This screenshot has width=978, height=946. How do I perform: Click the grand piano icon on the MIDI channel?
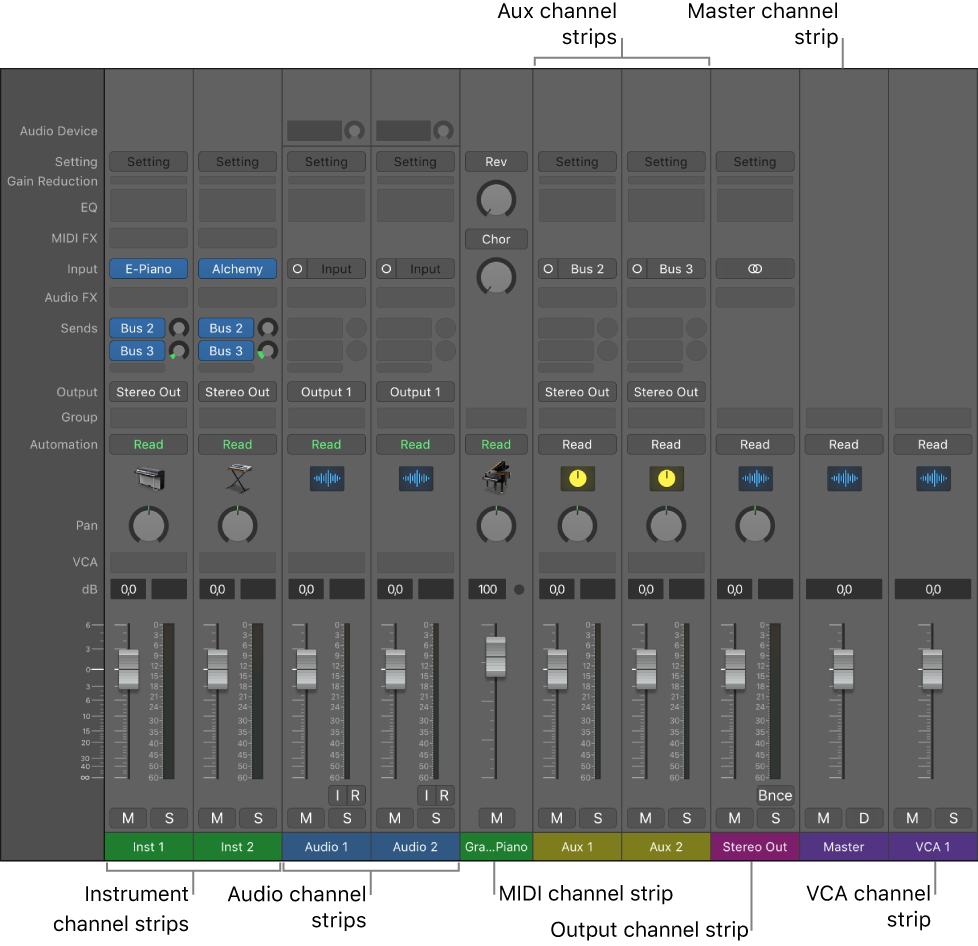[x=496, y=478]
